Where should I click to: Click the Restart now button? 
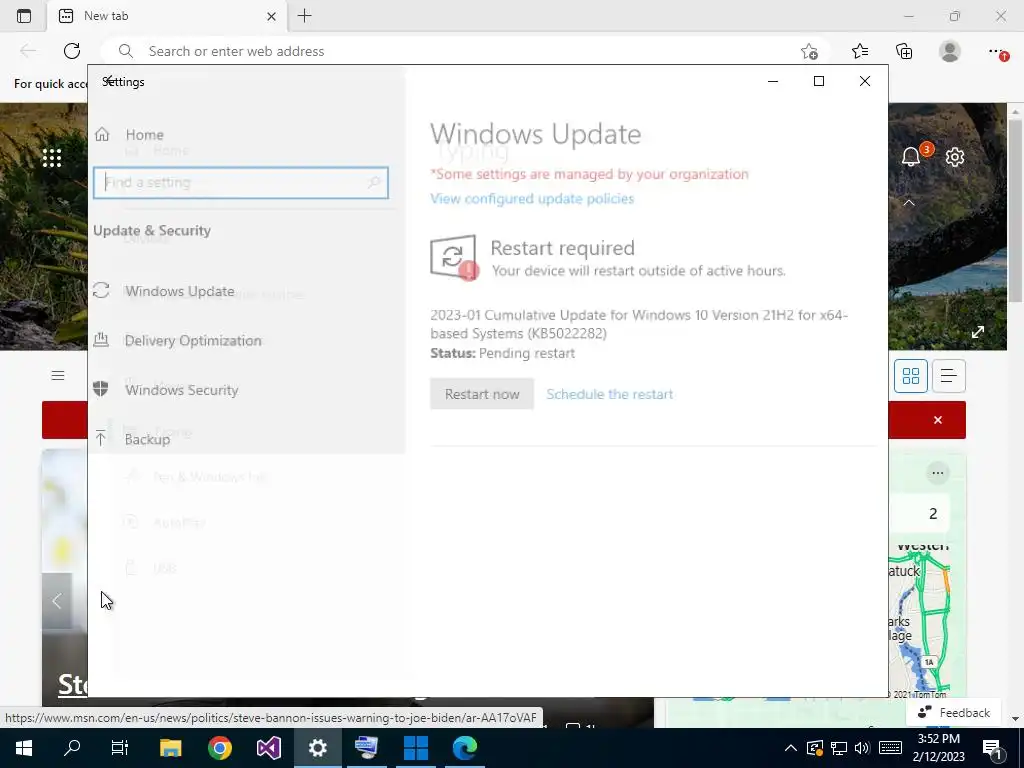(x=482, y=394)
